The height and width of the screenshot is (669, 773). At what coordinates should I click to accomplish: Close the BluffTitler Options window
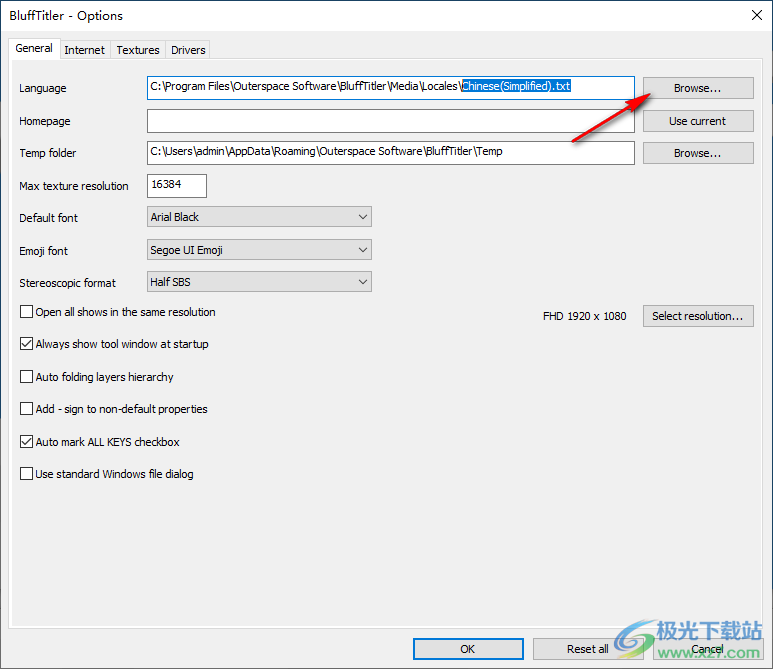pyautogui.click(x=757, y=15)
